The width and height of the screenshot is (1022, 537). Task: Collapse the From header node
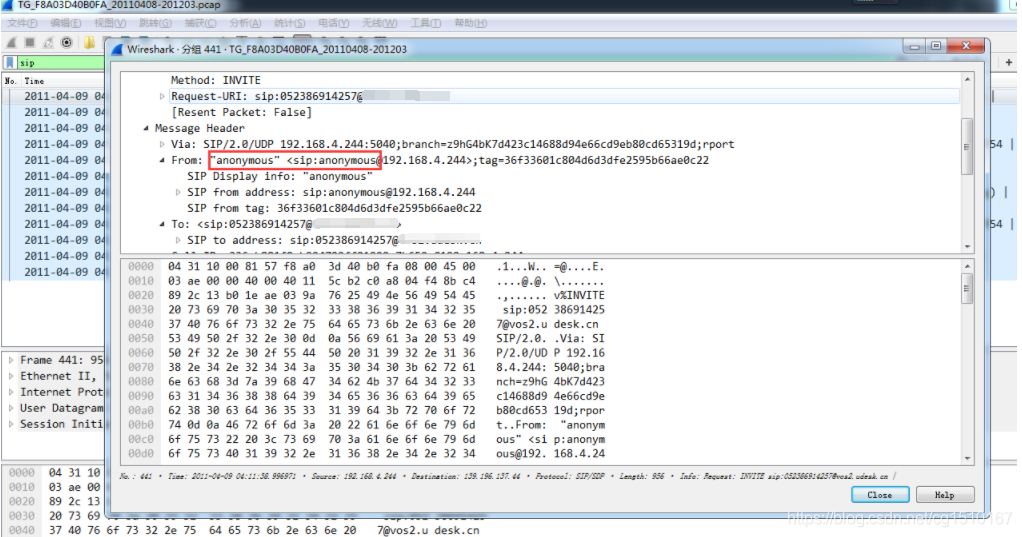pyautogui.click(x=162, y=160)
